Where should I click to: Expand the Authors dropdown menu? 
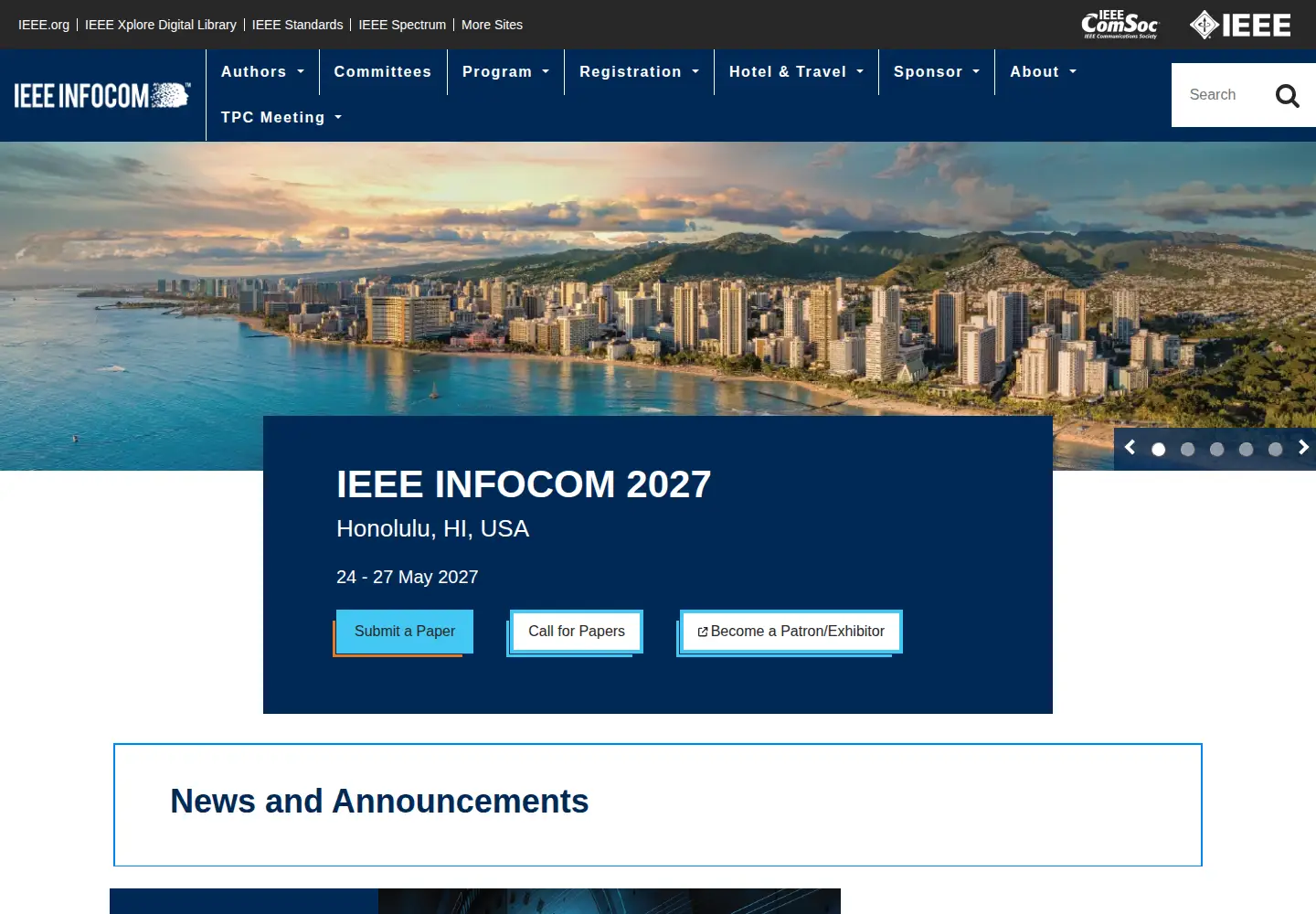(x=262, y=72)
